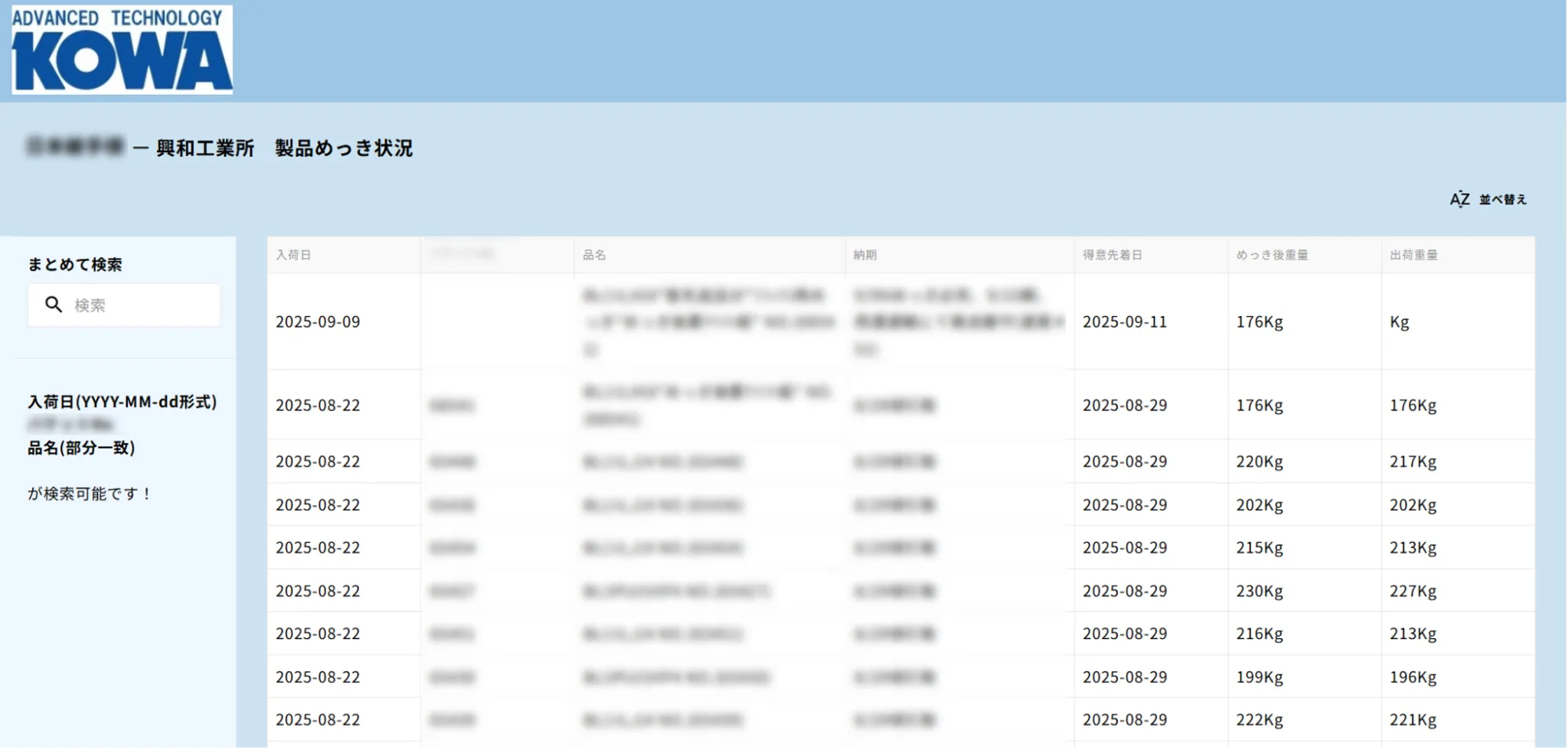Click the AZ sort icon
Image resolution: width=1568 pixels, height=748 pixels.
tap(1459, 199)
